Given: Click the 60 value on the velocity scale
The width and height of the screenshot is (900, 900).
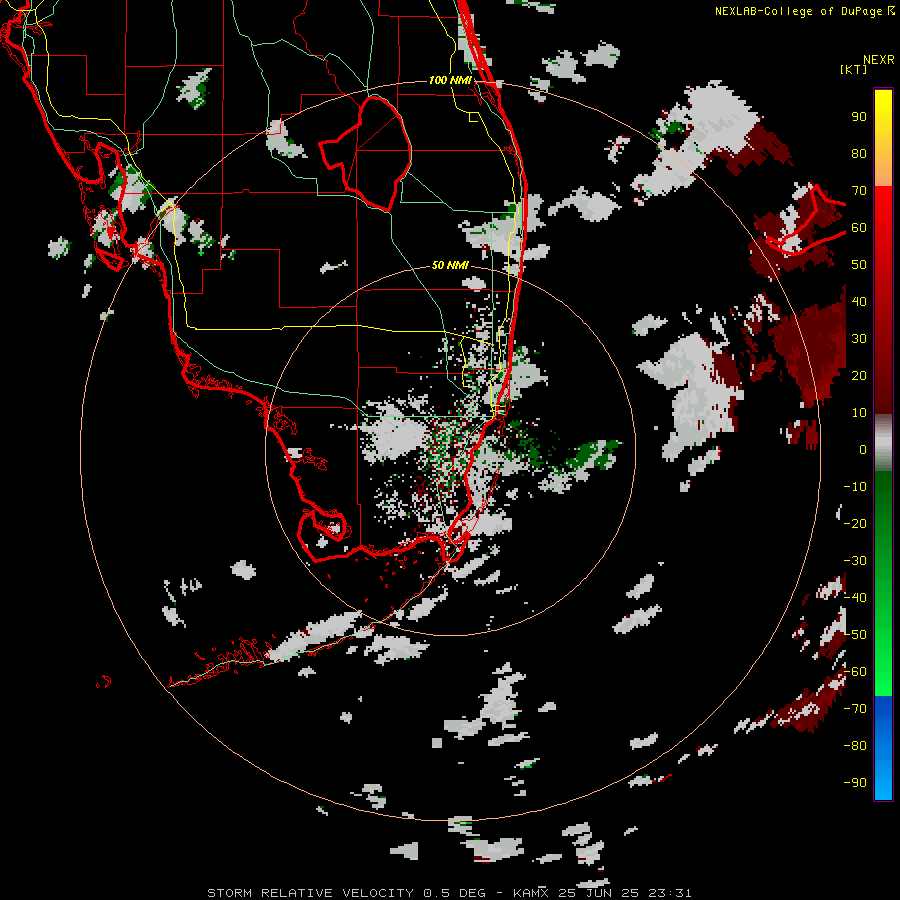Looking at the screenshot, I should [859, 227].
